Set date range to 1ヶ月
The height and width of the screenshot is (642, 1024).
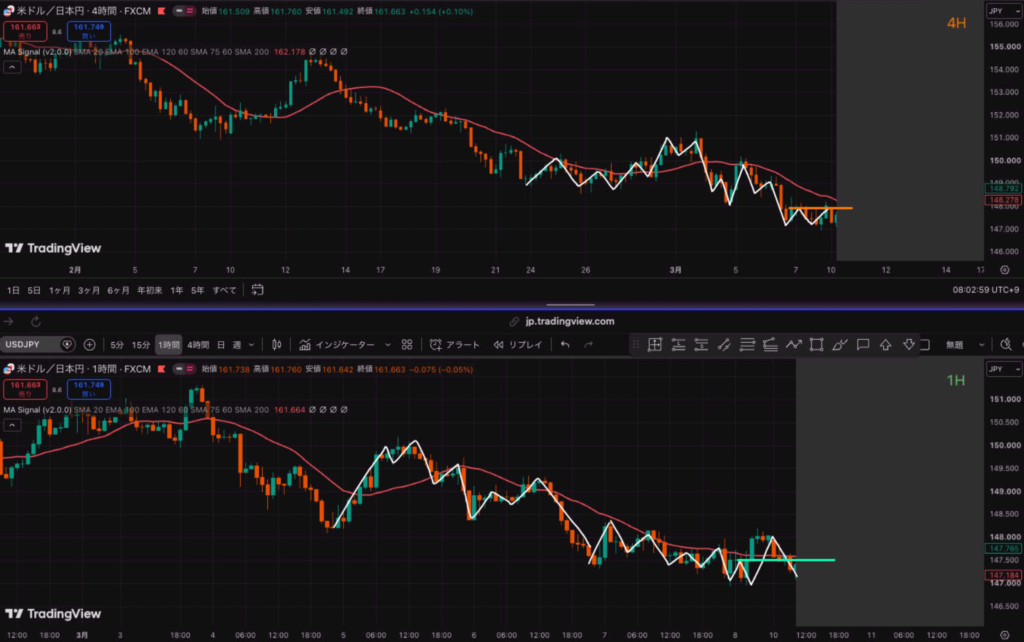coord(59,290)
